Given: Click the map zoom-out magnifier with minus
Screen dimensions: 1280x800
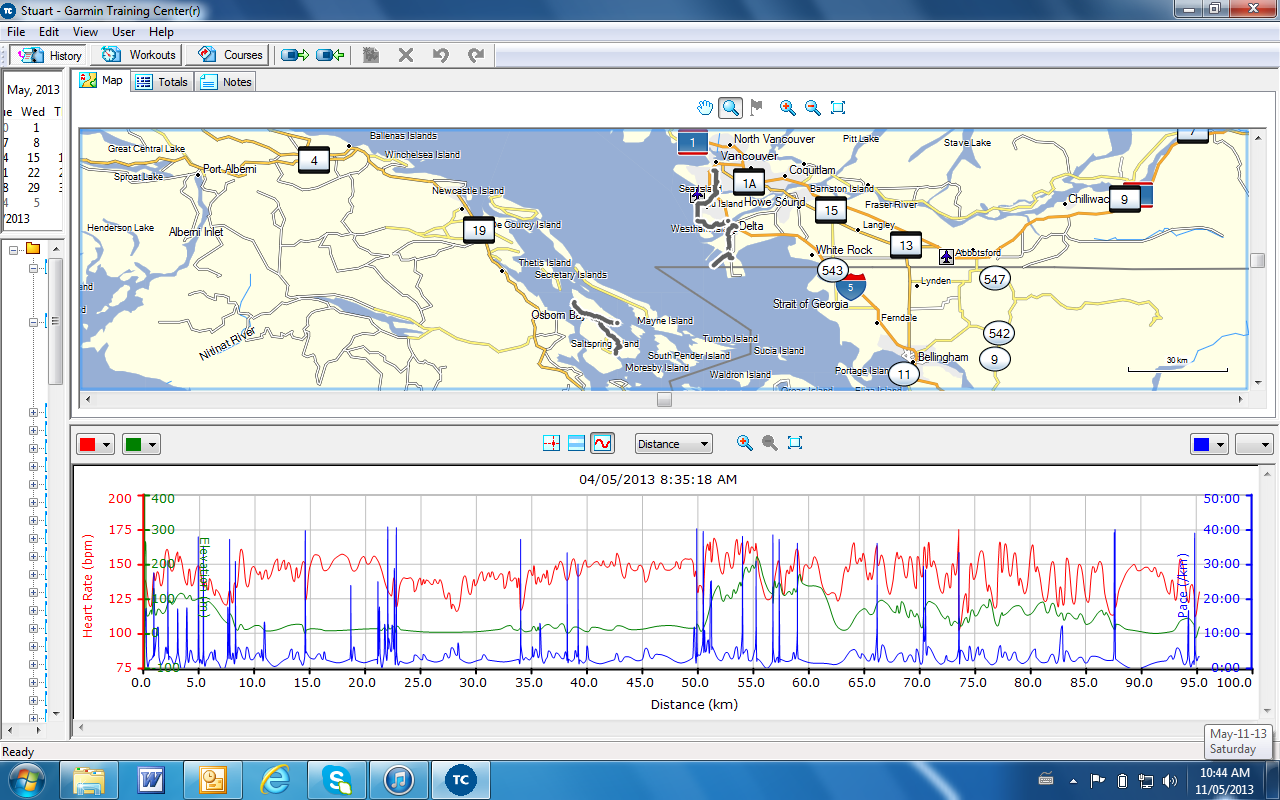Looking at the screenshot, I should point(813,108).
